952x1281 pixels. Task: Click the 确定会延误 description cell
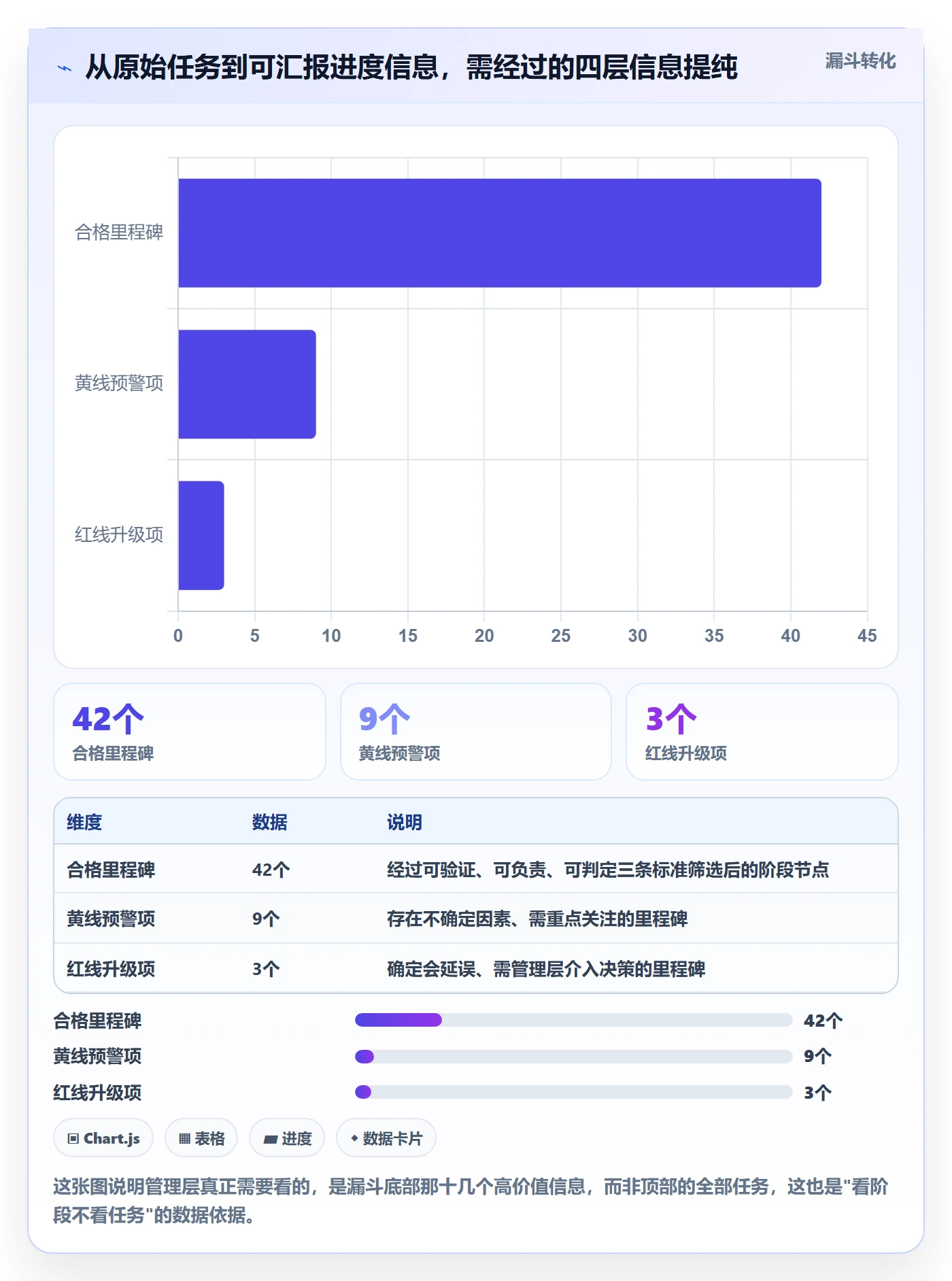pos(546,969)
